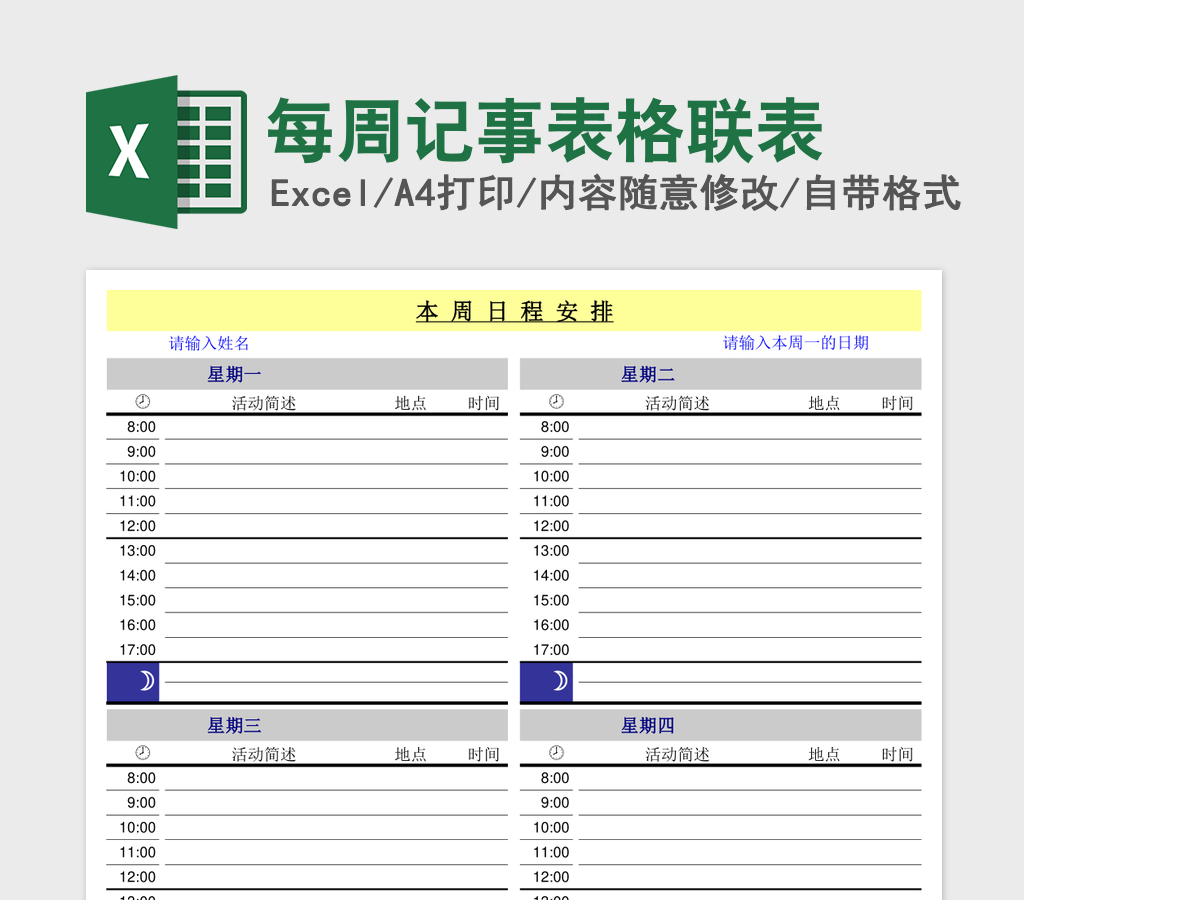Screen dimensions: 1200x900
Task: Click 活动简述 column header under 星期二
Action: 677,403
